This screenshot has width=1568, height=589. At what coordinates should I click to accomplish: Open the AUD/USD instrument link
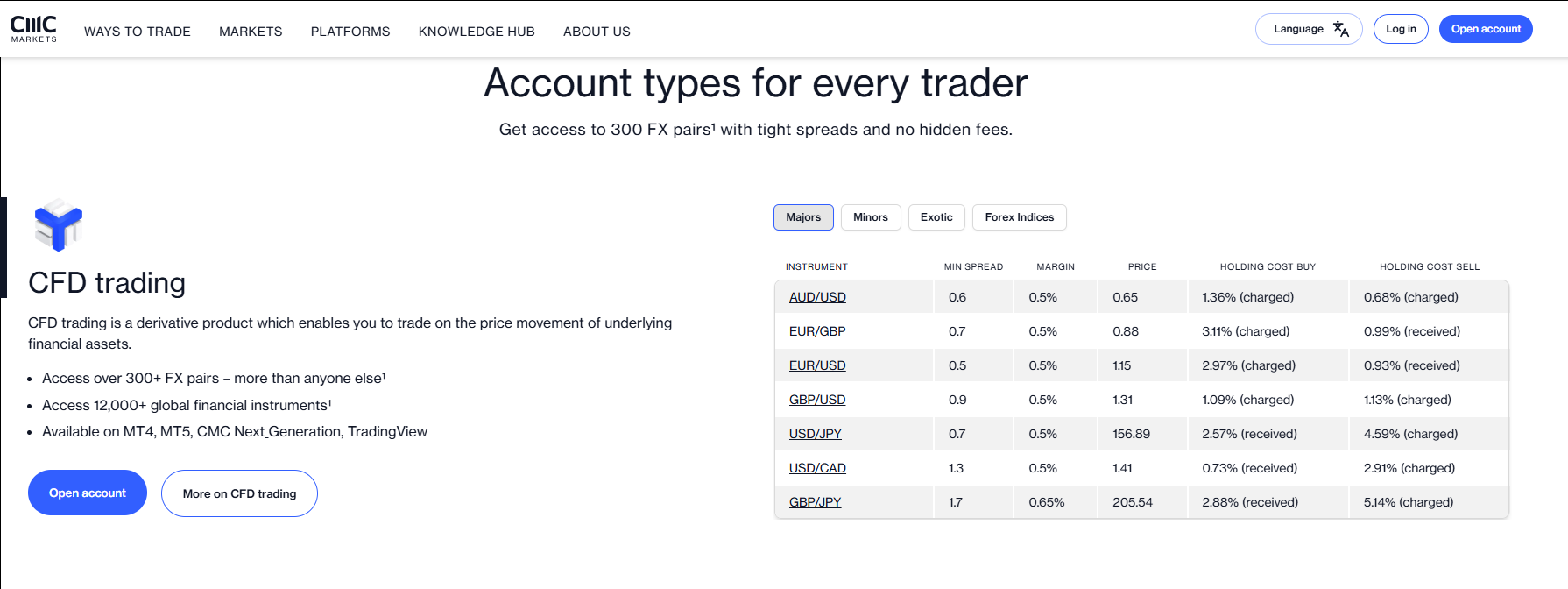coord(817,297)
